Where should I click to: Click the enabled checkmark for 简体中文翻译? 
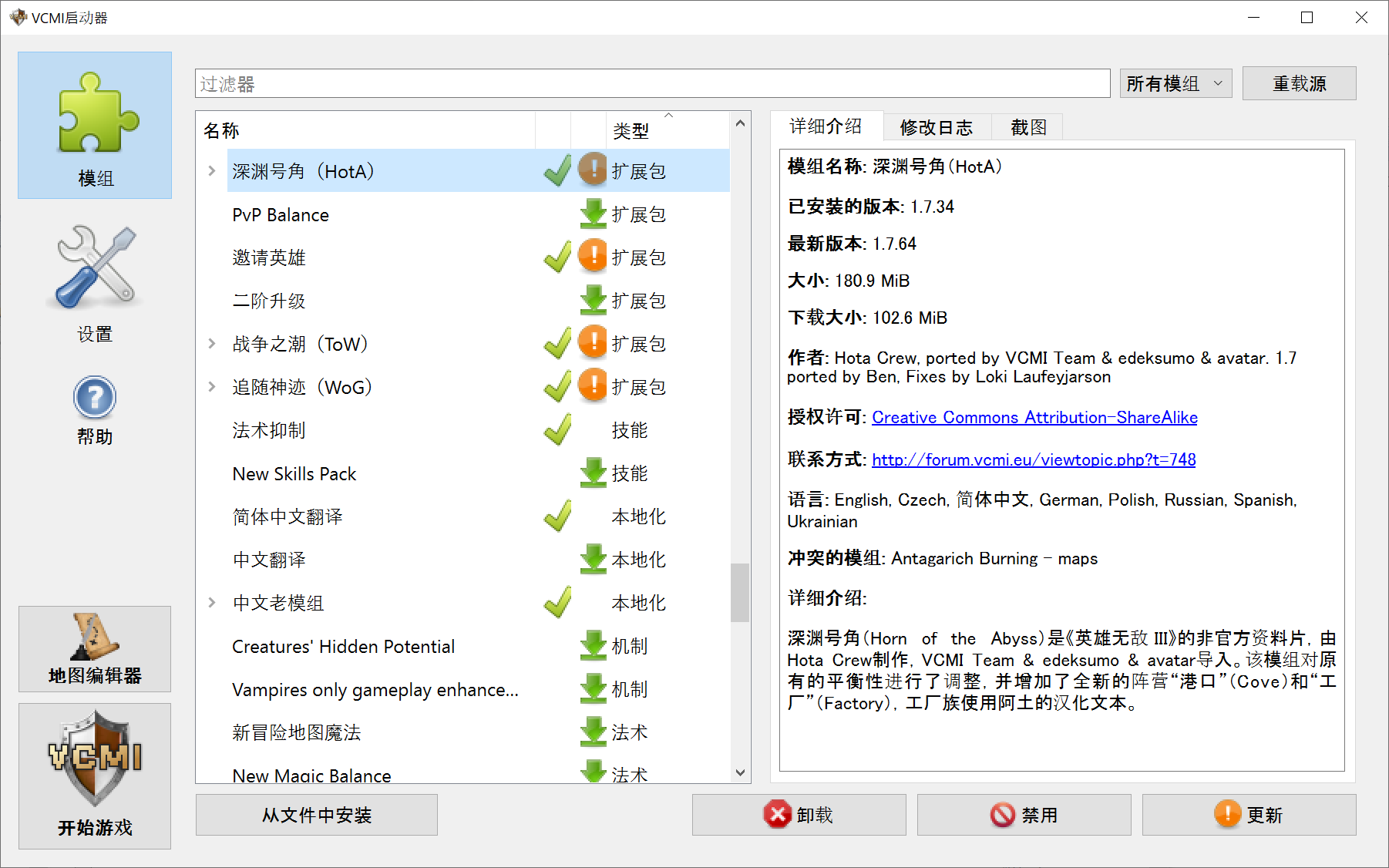click(557, 516)
